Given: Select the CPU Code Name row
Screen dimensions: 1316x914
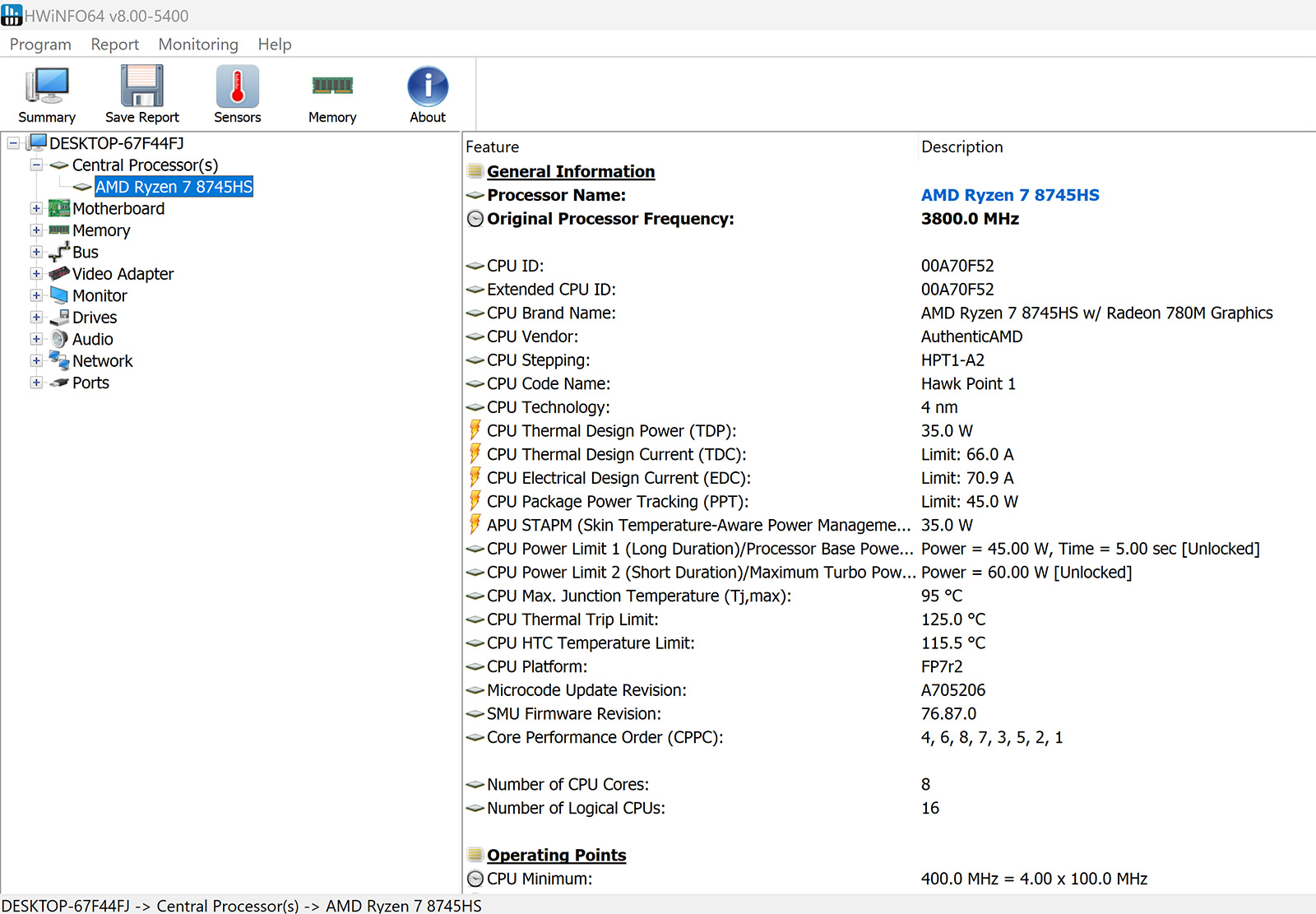Looking at the screenshot, I should (888, 383).
